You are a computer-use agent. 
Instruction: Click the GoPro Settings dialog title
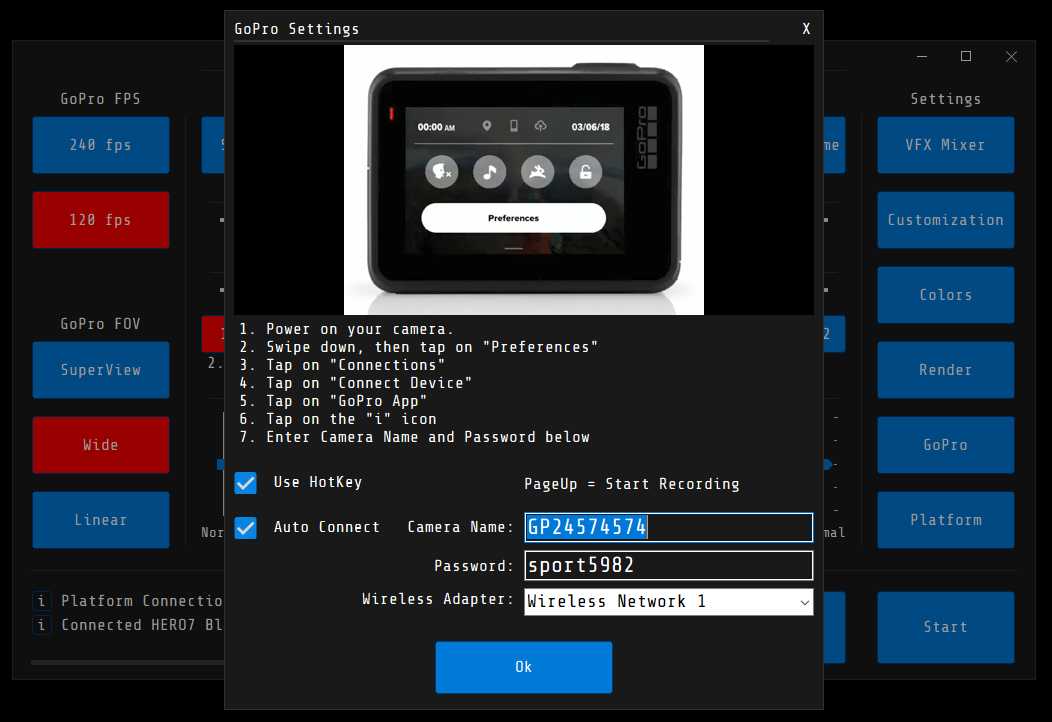297,29
